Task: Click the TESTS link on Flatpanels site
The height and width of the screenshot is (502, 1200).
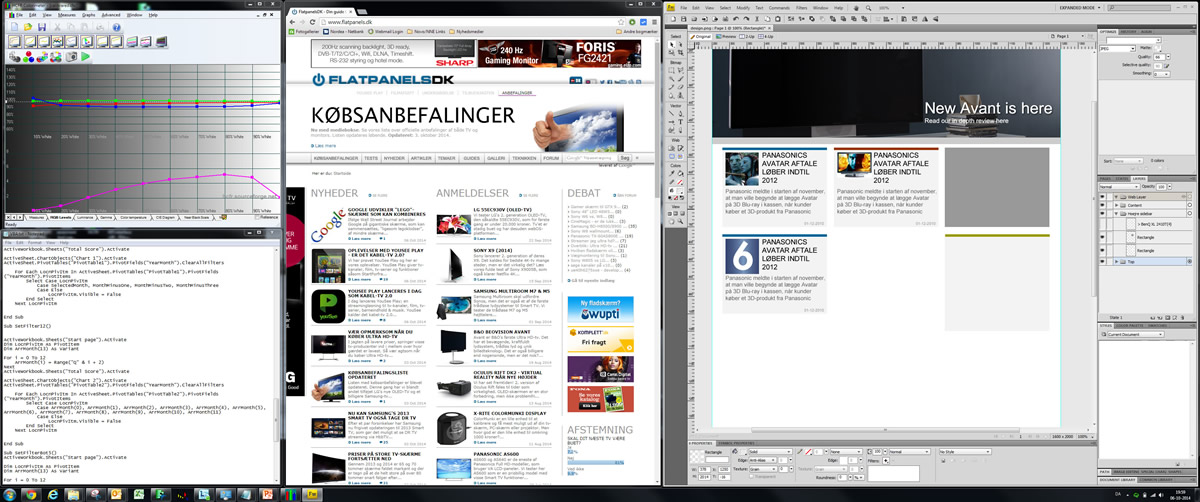Action: 371,158
